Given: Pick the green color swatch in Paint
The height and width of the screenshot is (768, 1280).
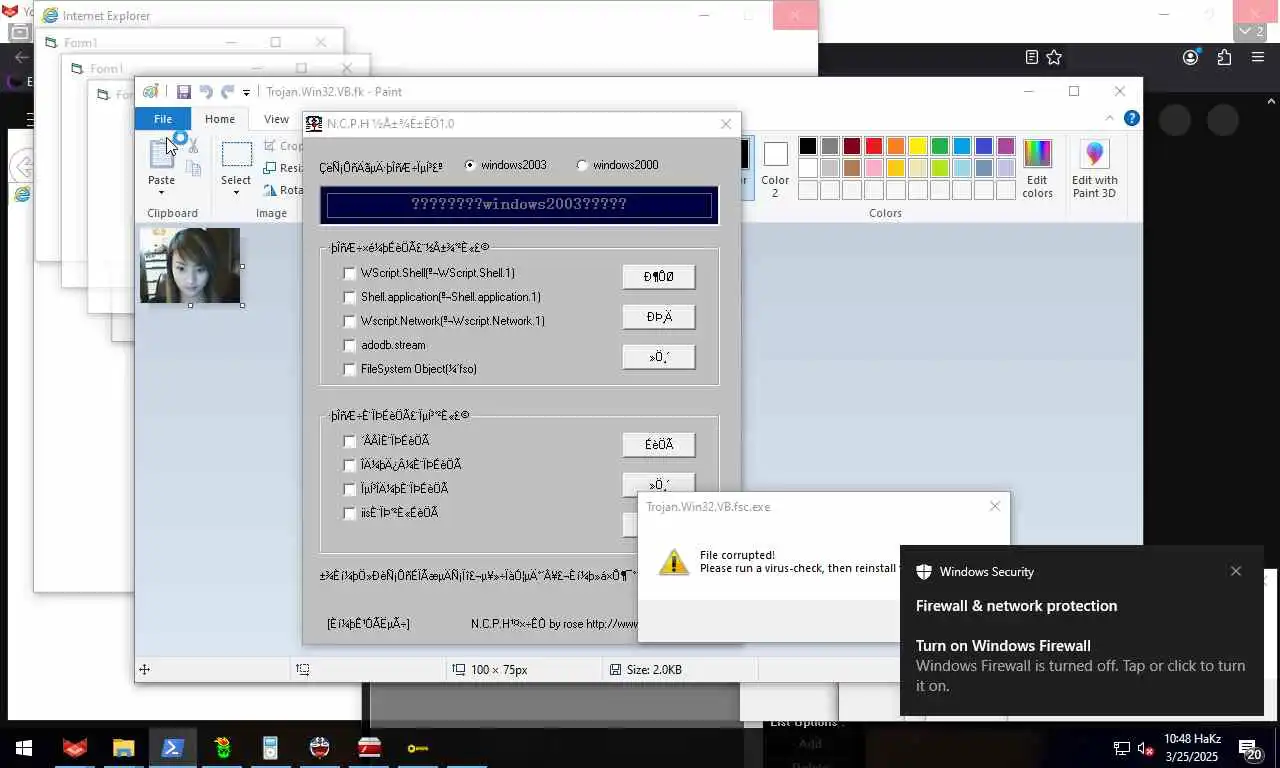Looking at the screenshot, I should click(939, 146).
